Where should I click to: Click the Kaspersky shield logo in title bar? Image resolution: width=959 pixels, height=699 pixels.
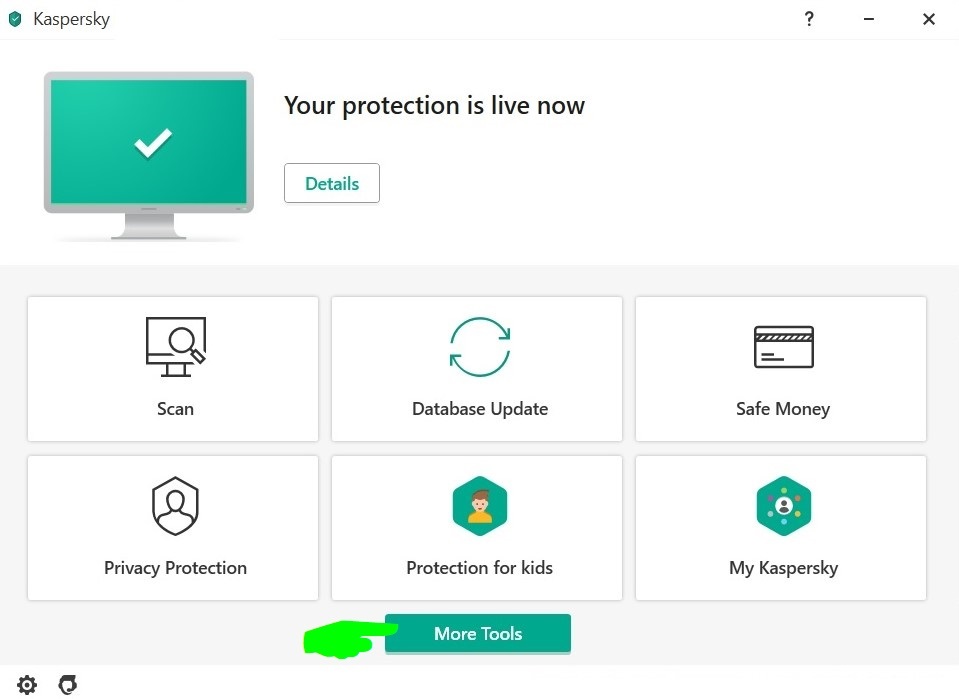[x=15, y=19]
